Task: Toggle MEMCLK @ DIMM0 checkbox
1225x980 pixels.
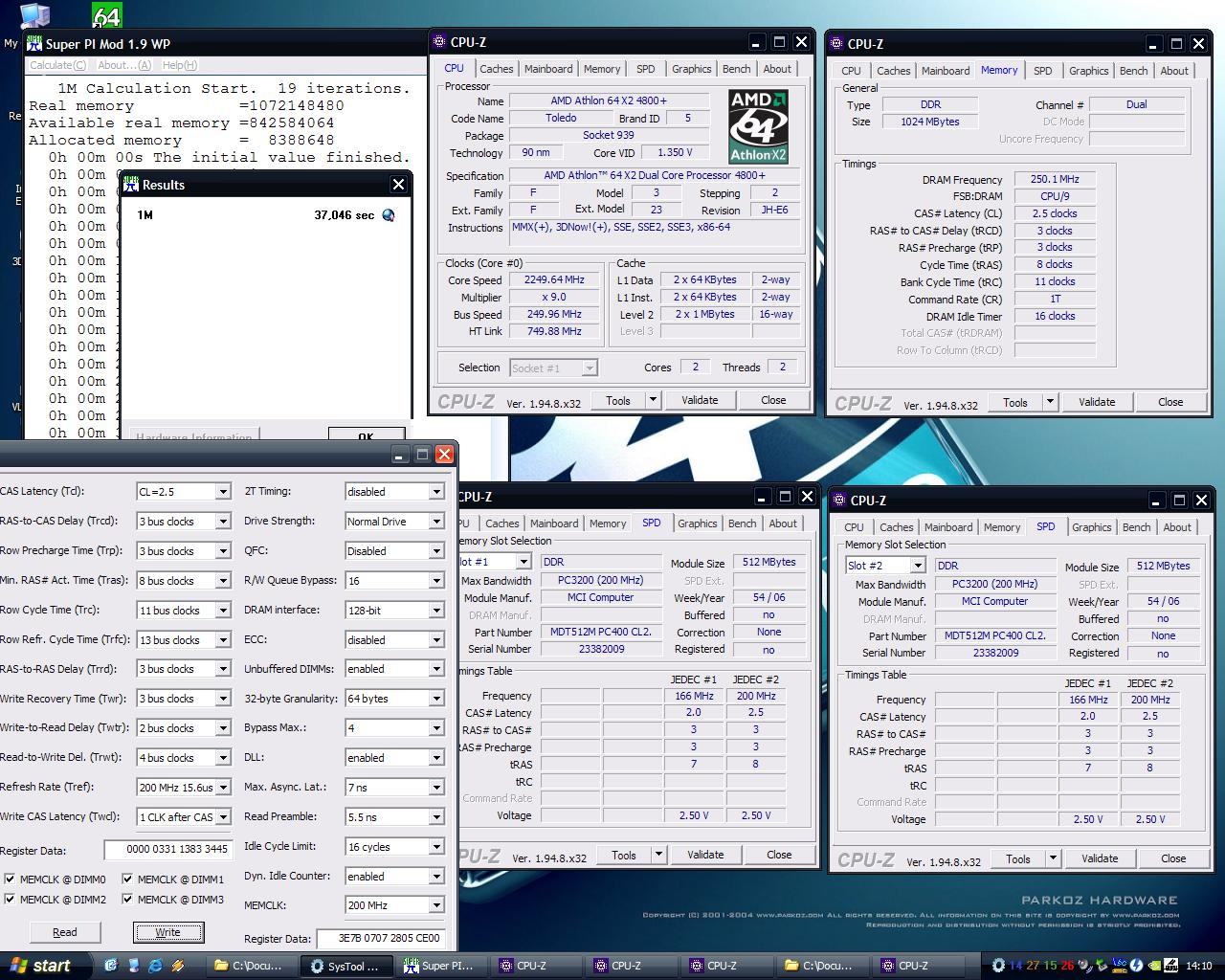Action: (10, 879)
